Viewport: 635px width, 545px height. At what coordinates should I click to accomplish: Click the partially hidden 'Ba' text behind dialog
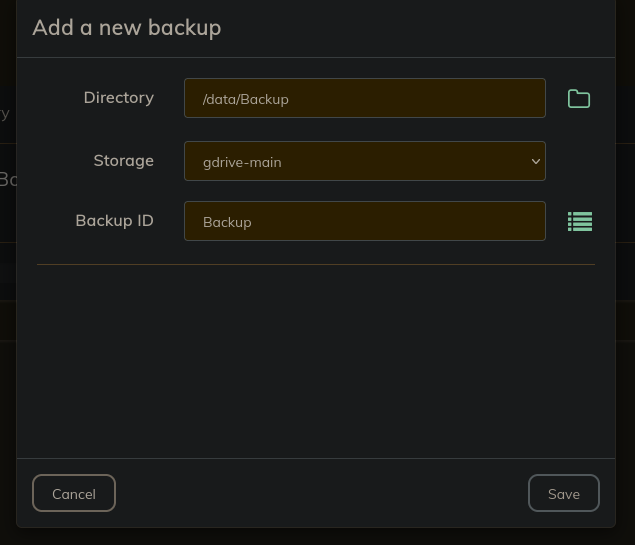(7, 179)
